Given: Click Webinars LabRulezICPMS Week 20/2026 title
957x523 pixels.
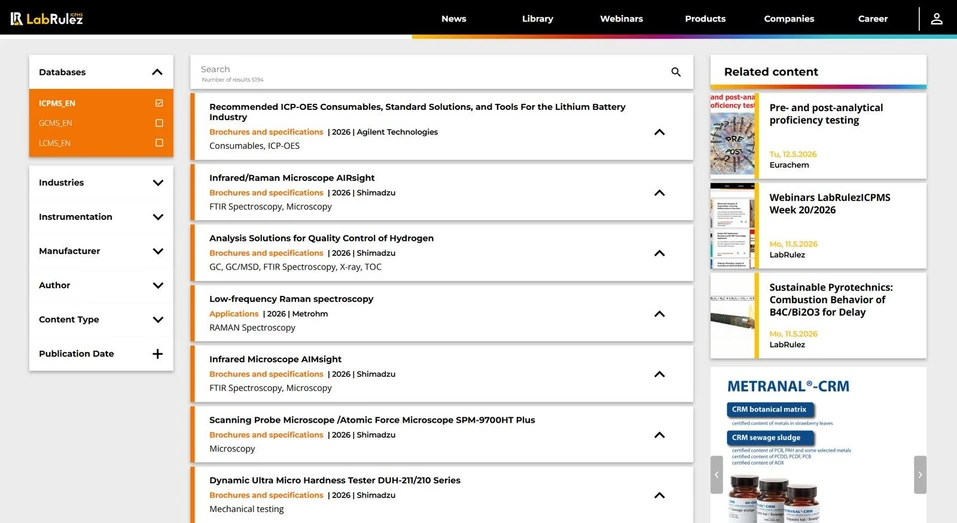Looking at the screenshot, I should 829,204.
